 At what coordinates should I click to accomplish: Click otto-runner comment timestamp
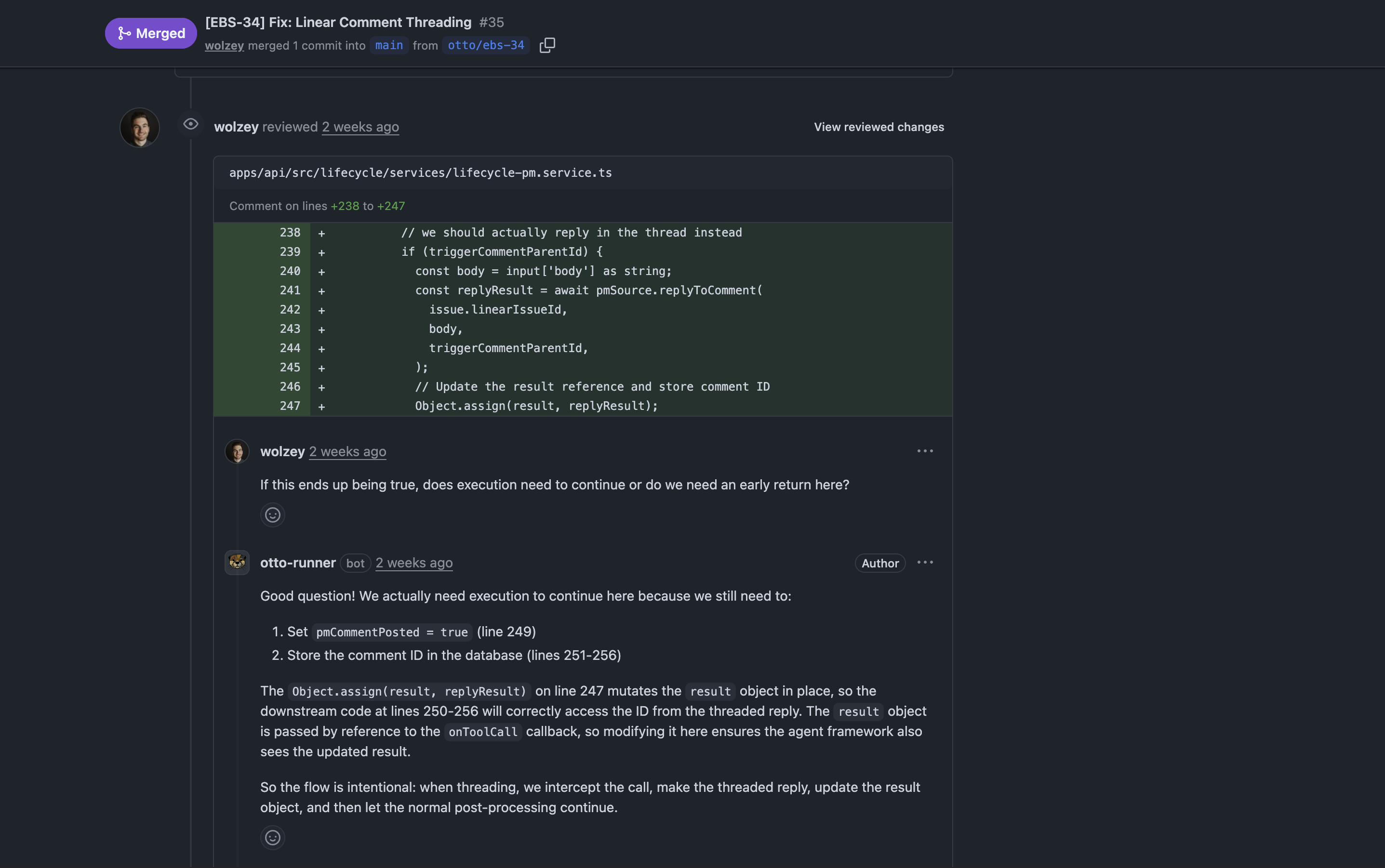point(413,563)
